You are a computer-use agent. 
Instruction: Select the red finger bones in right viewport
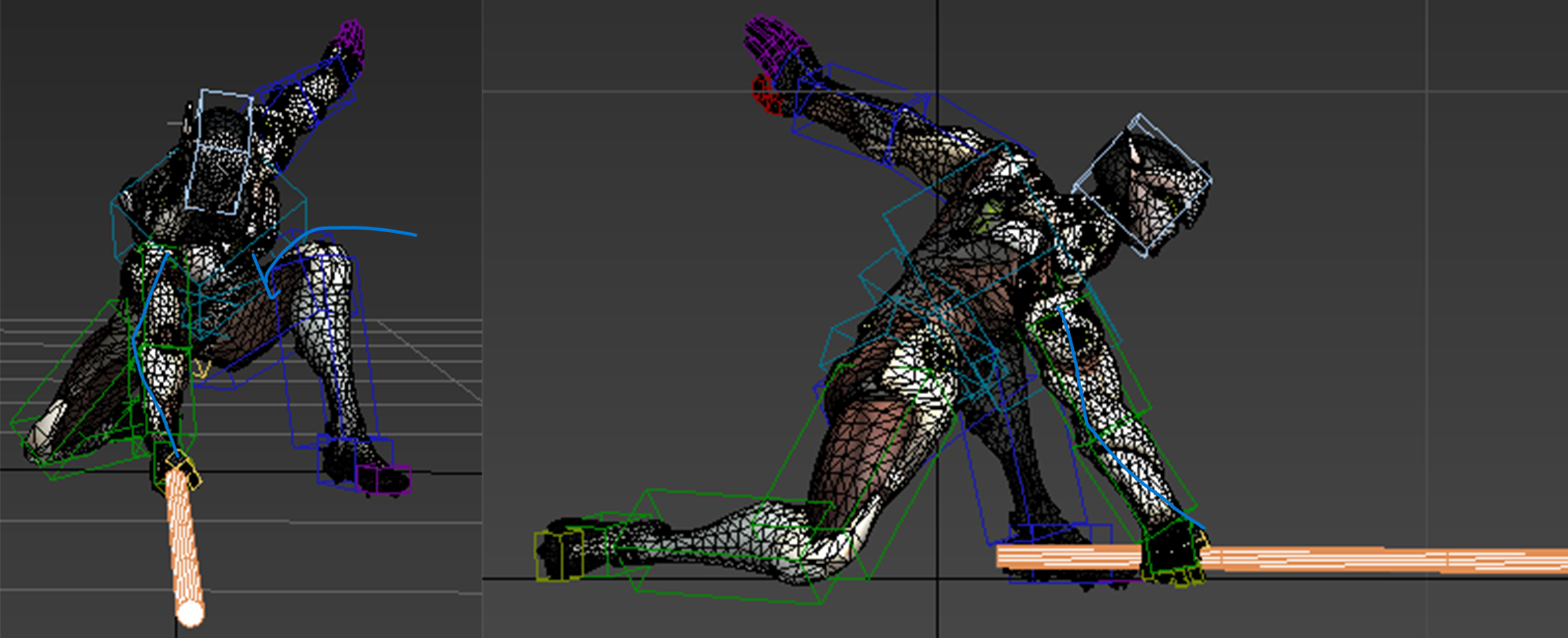(x=765, y=94)
